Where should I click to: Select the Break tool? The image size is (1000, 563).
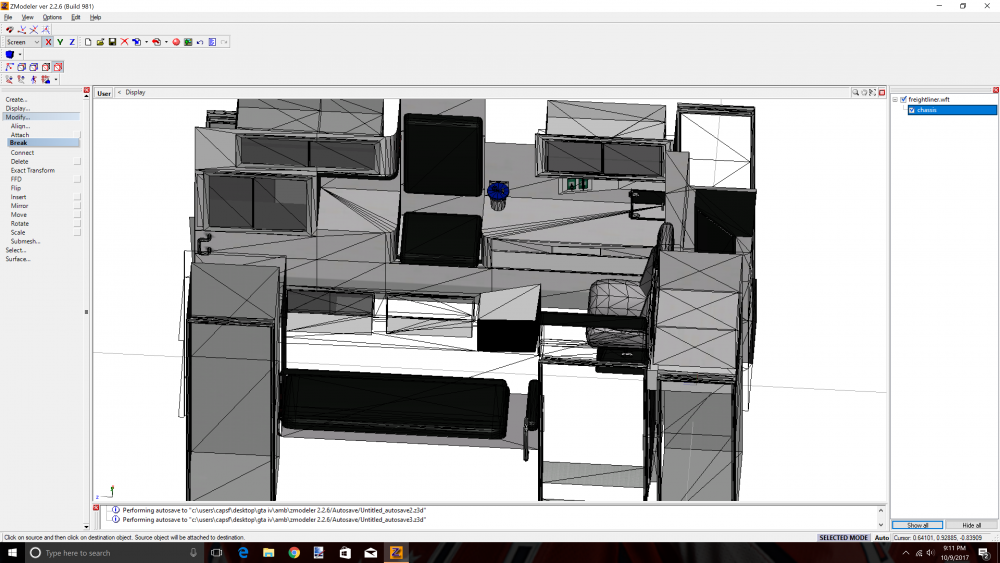coord(43,143)
